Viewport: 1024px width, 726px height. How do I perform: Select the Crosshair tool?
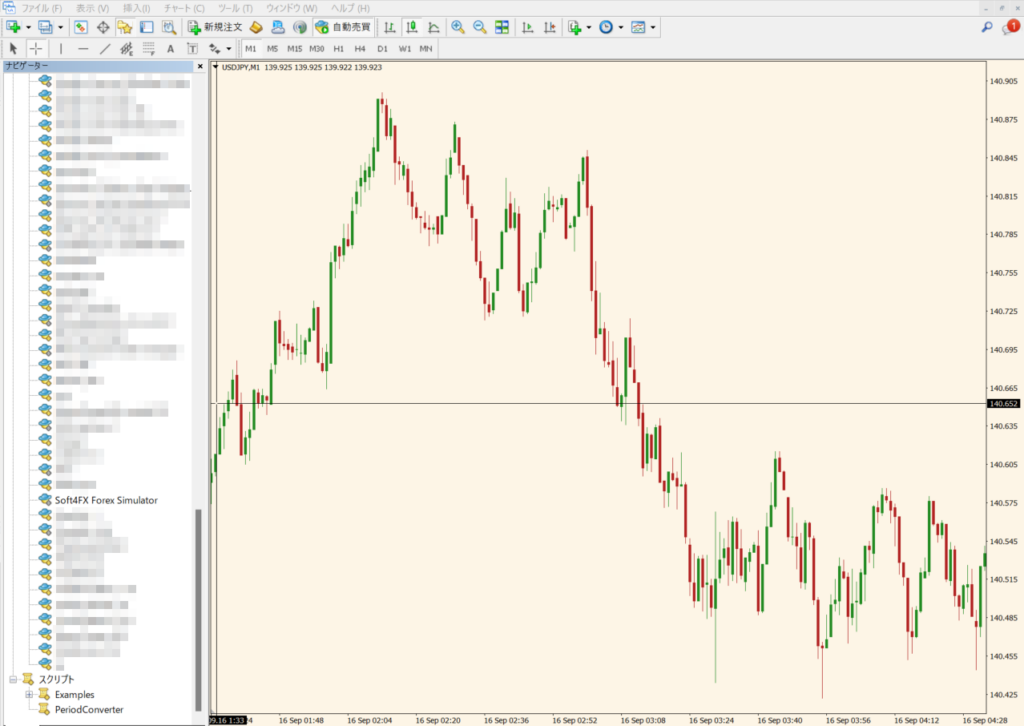(35, 47)
